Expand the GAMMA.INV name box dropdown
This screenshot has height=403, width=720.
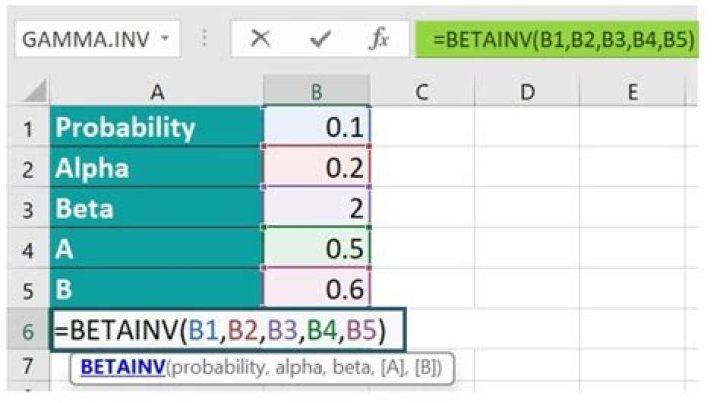pyautogui.click(x=163, y=39)
